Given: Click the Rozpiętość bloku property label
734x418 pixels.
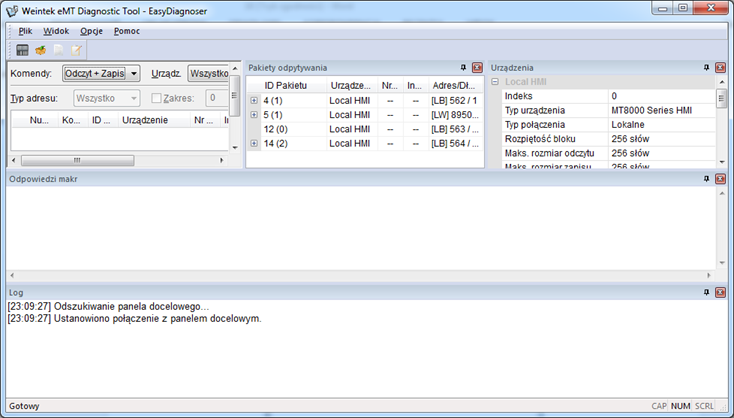Looking at the screenshot, I should pyautogui.click(x=540, y=139).
